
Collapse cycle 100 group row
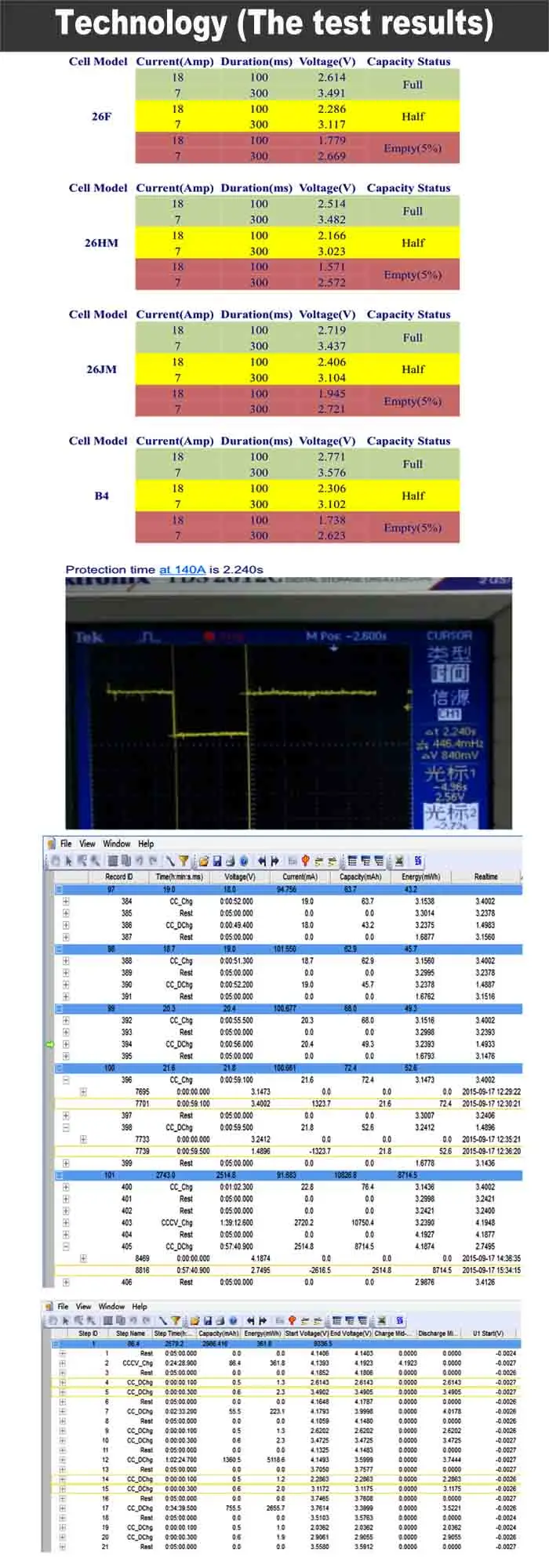click(x=59, y=1068)
